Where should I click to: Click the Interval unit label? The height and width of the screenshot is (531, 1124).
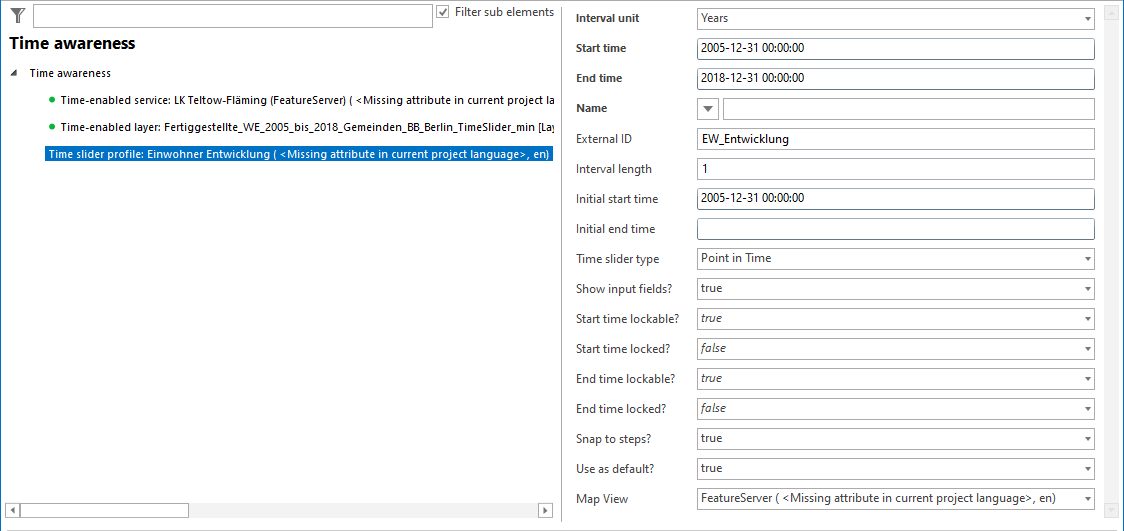pyautogui.click(x=607, y=19)
